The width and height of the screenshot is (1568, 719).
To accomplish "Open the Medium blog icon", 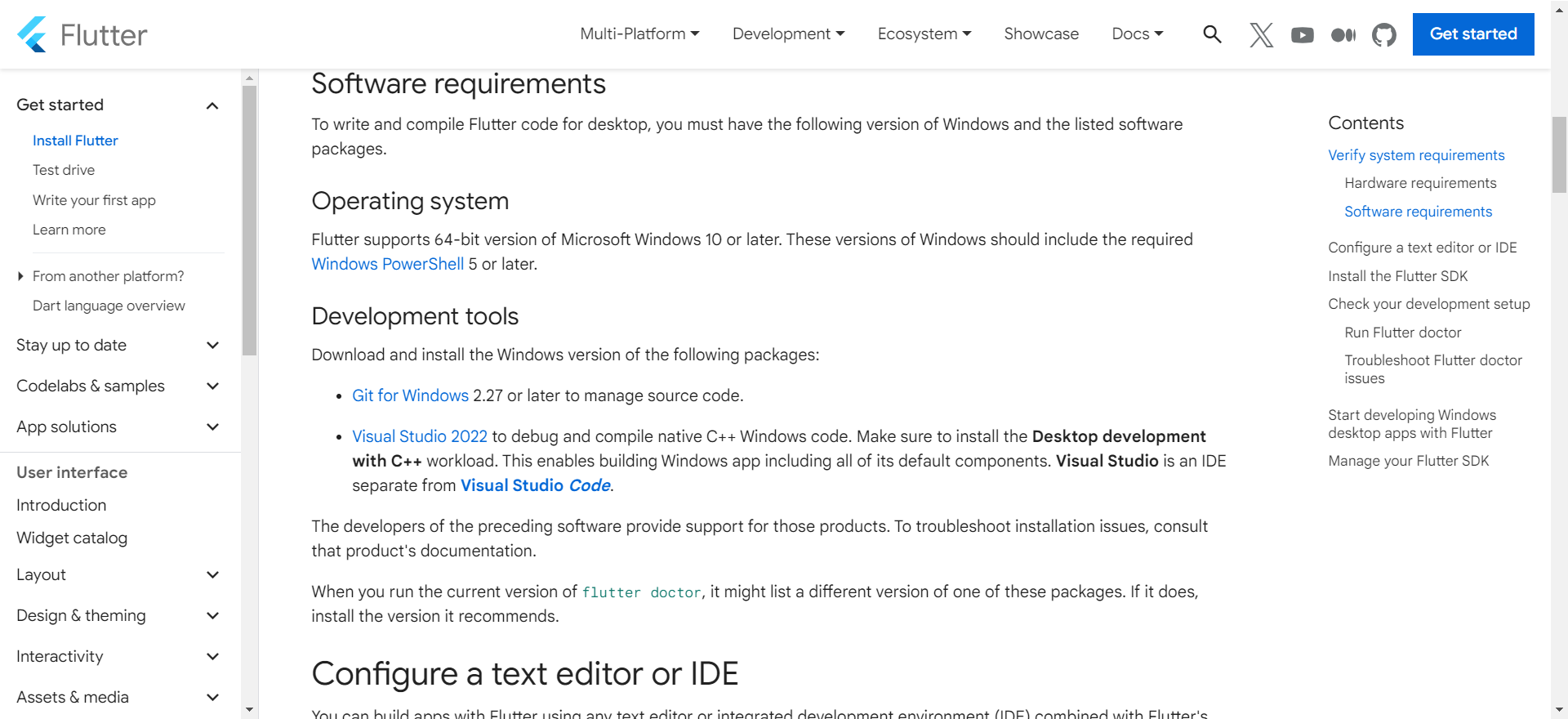I will pyautogui.click(x=1343, y=34).
